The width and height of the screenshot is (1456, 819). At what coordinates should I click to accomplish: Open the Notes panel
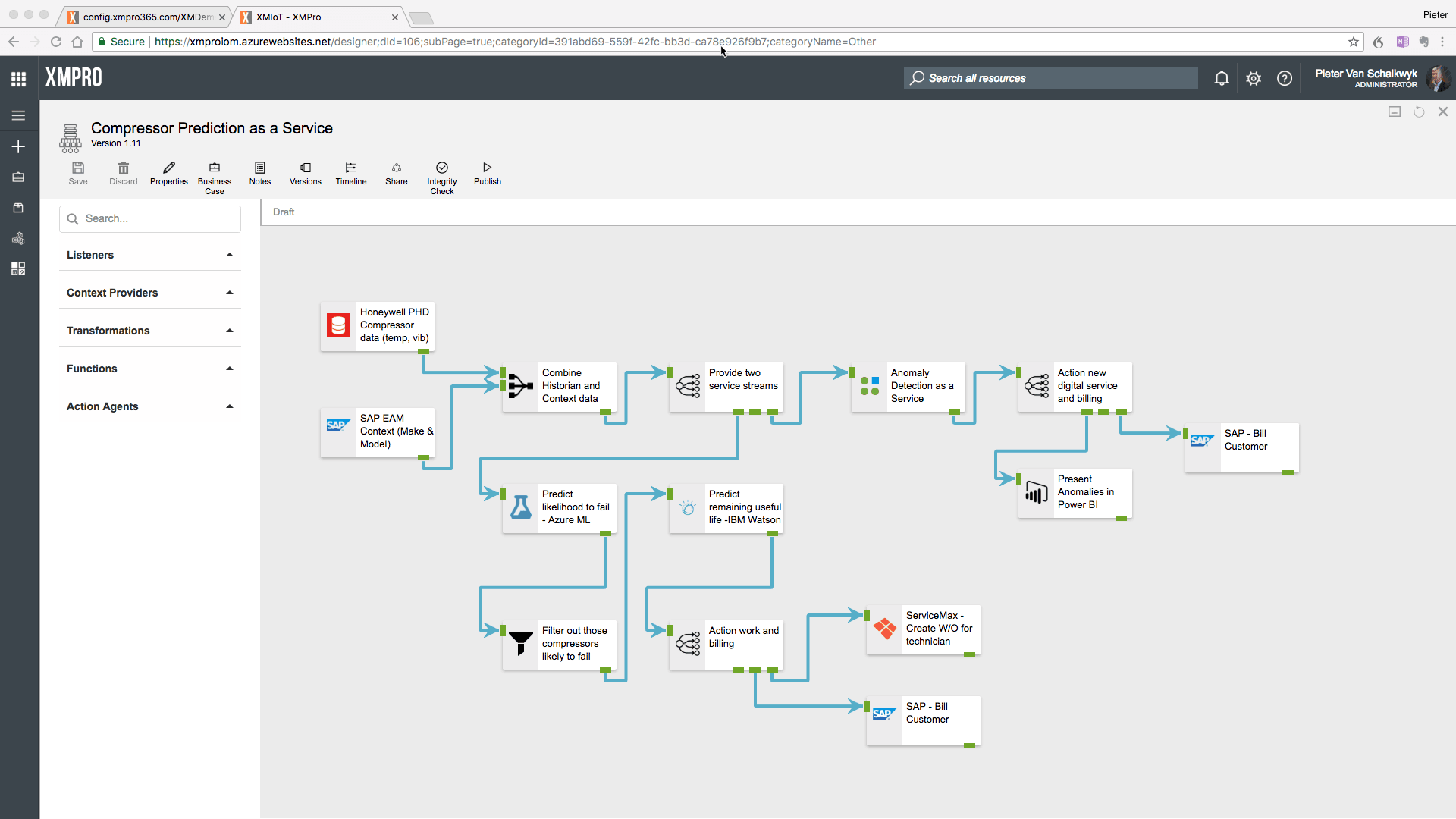[260, 173]
